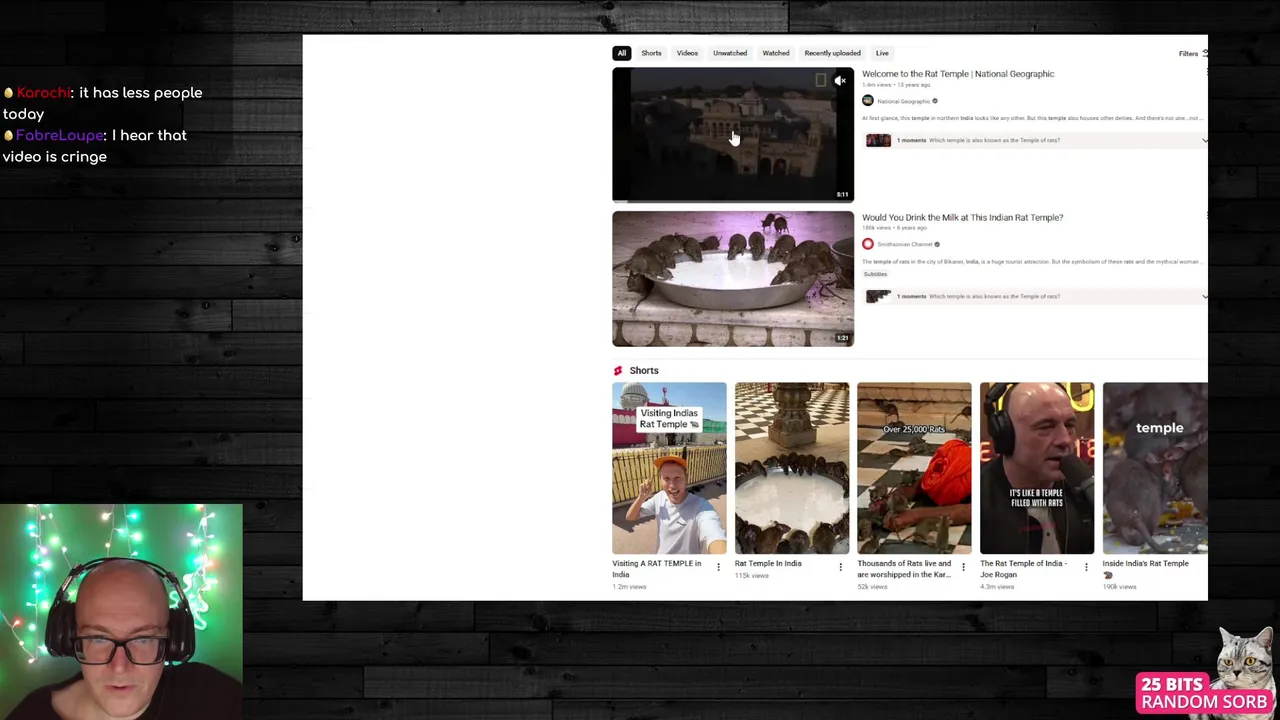Open 'Inside India's Rat Temple' short title
The height and width of the screenshot is (720, 1280).
[1146, 568]
